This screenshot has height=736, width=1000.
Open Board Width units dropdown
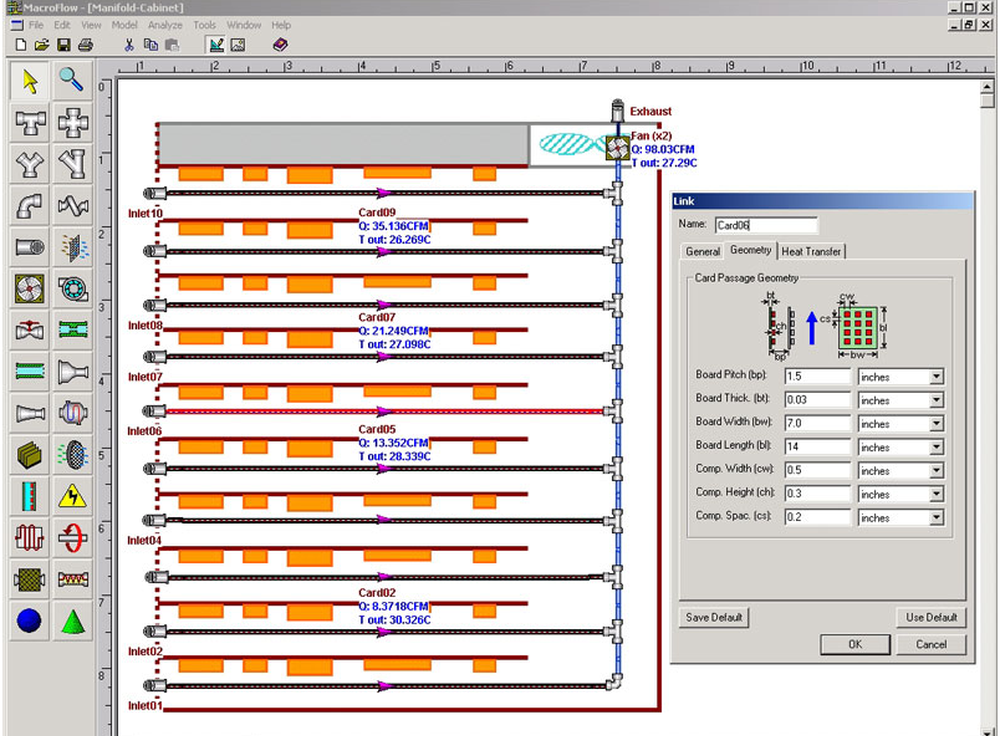point(936,423)
